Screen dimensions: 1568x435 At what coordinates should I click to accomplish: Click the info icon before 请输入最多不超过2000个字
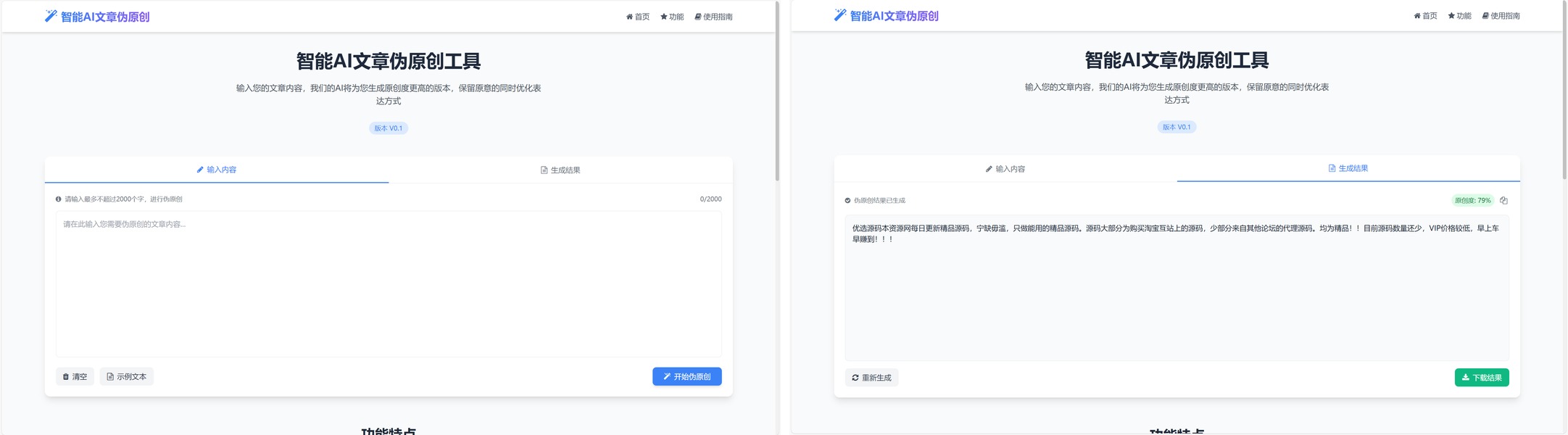(59, 199)
